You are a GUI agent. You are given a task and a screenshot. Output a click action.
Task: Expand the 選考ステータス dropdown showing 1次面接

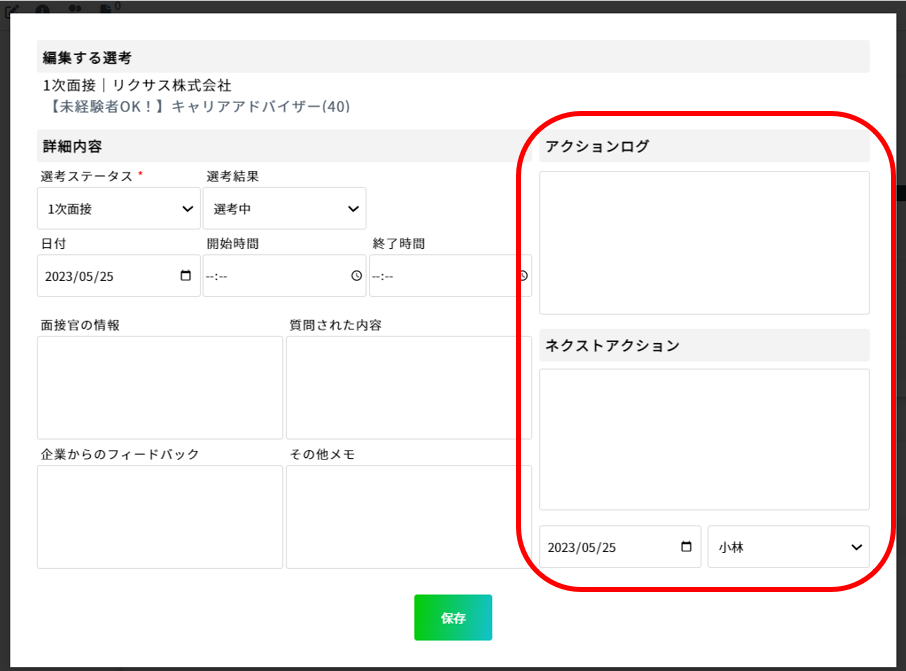(118, 209)
